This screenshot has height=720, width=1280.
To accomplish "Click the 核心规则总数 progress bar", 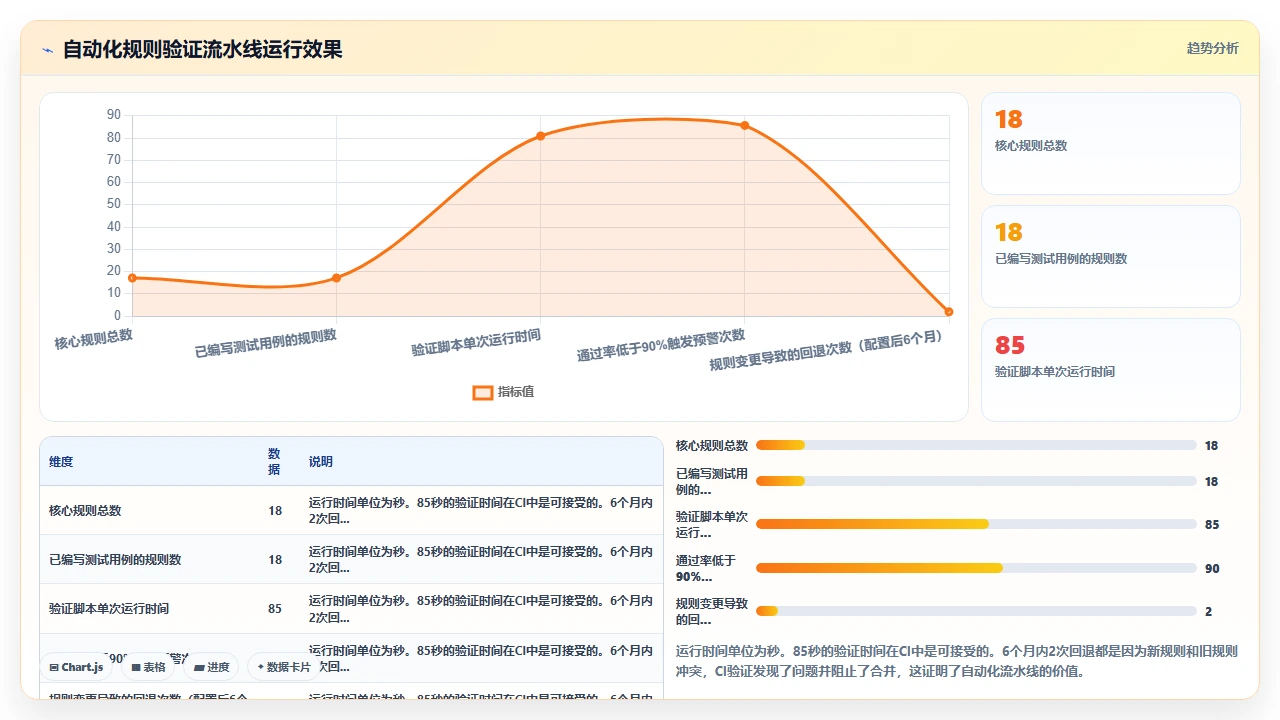I will click(x=976, y=446).
